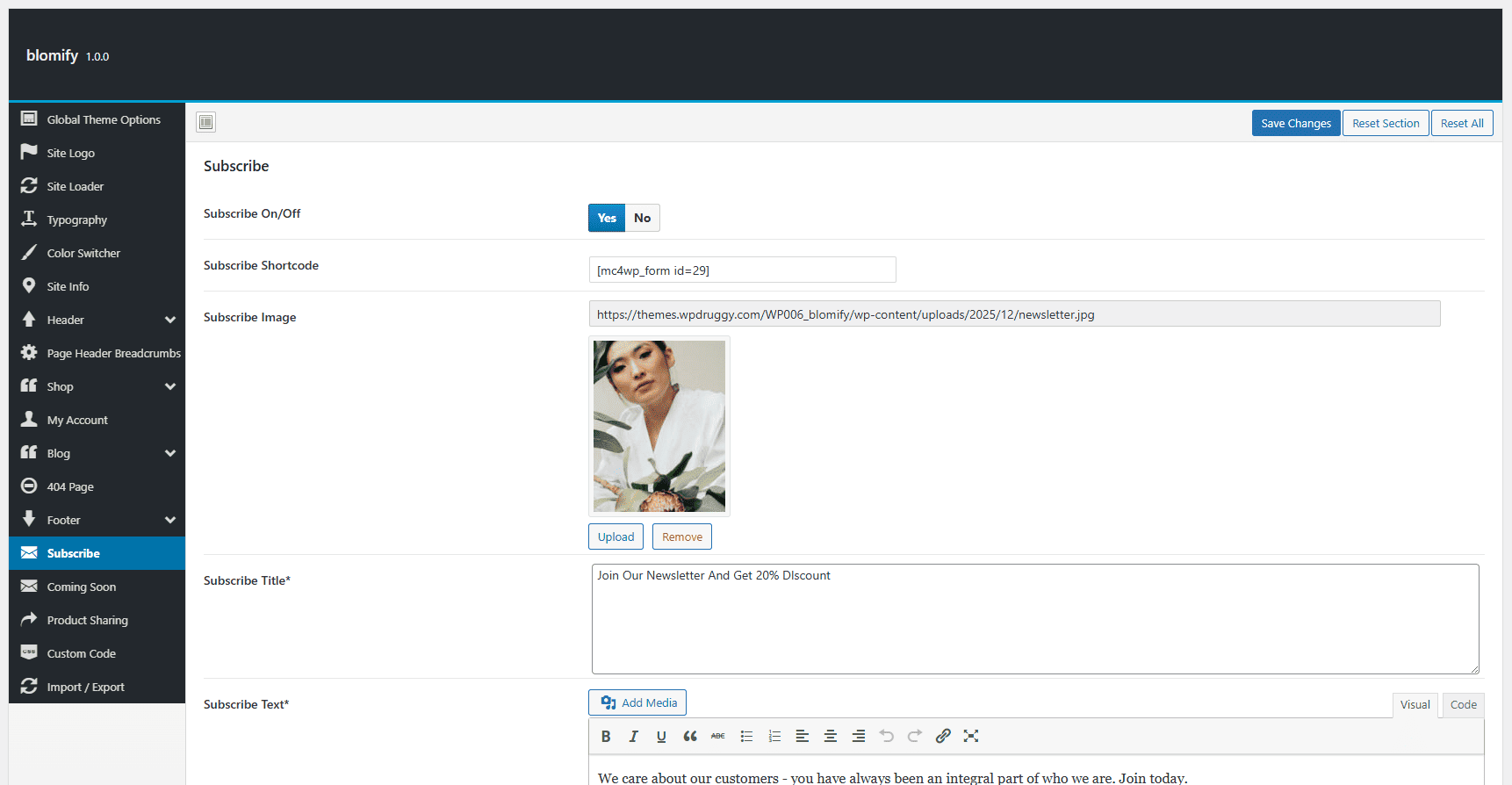Click the Subscribe Title textarea resize handle
This screenshot has height=785, width=1512.
pos(1474,669)
